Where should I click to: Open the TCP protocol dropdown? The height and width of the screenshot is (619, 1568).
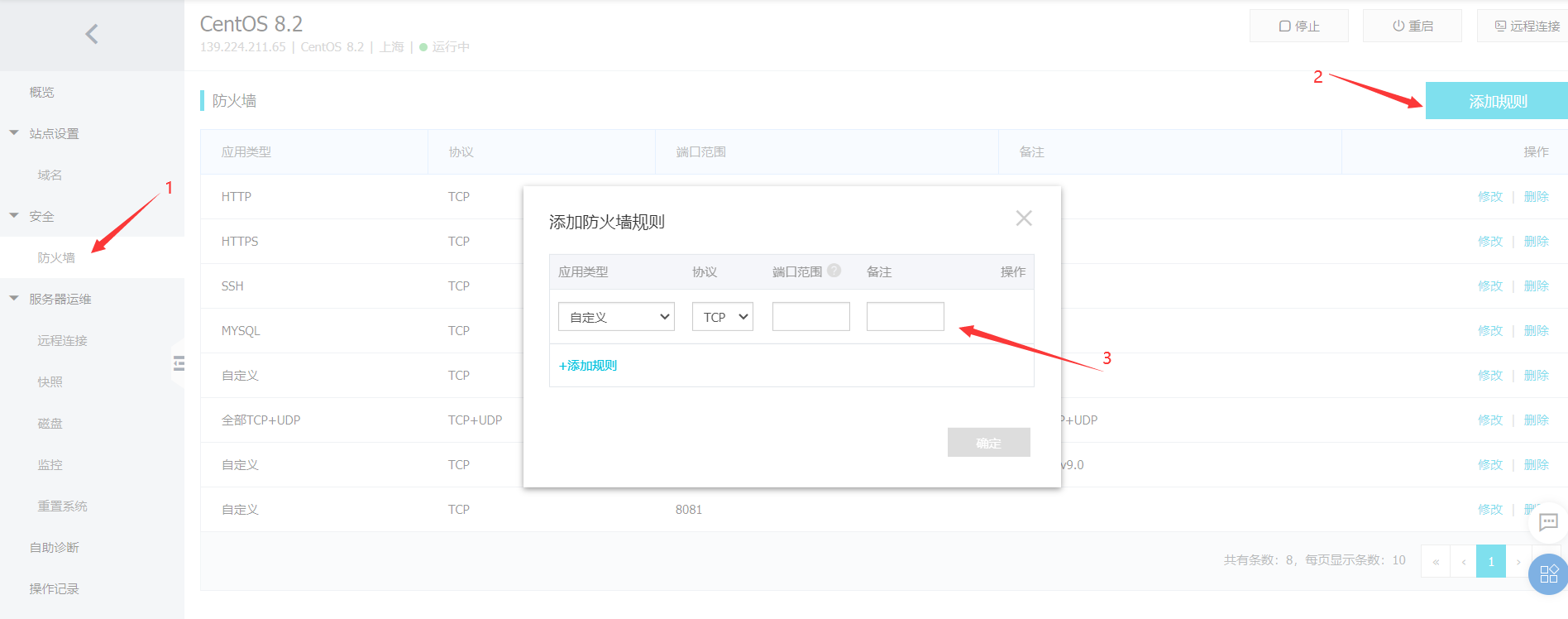722,317
